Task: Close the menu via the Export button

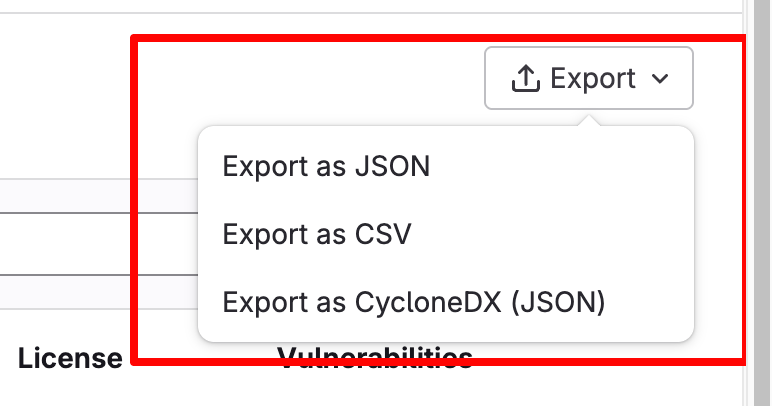Action: [x=588, y=78]
